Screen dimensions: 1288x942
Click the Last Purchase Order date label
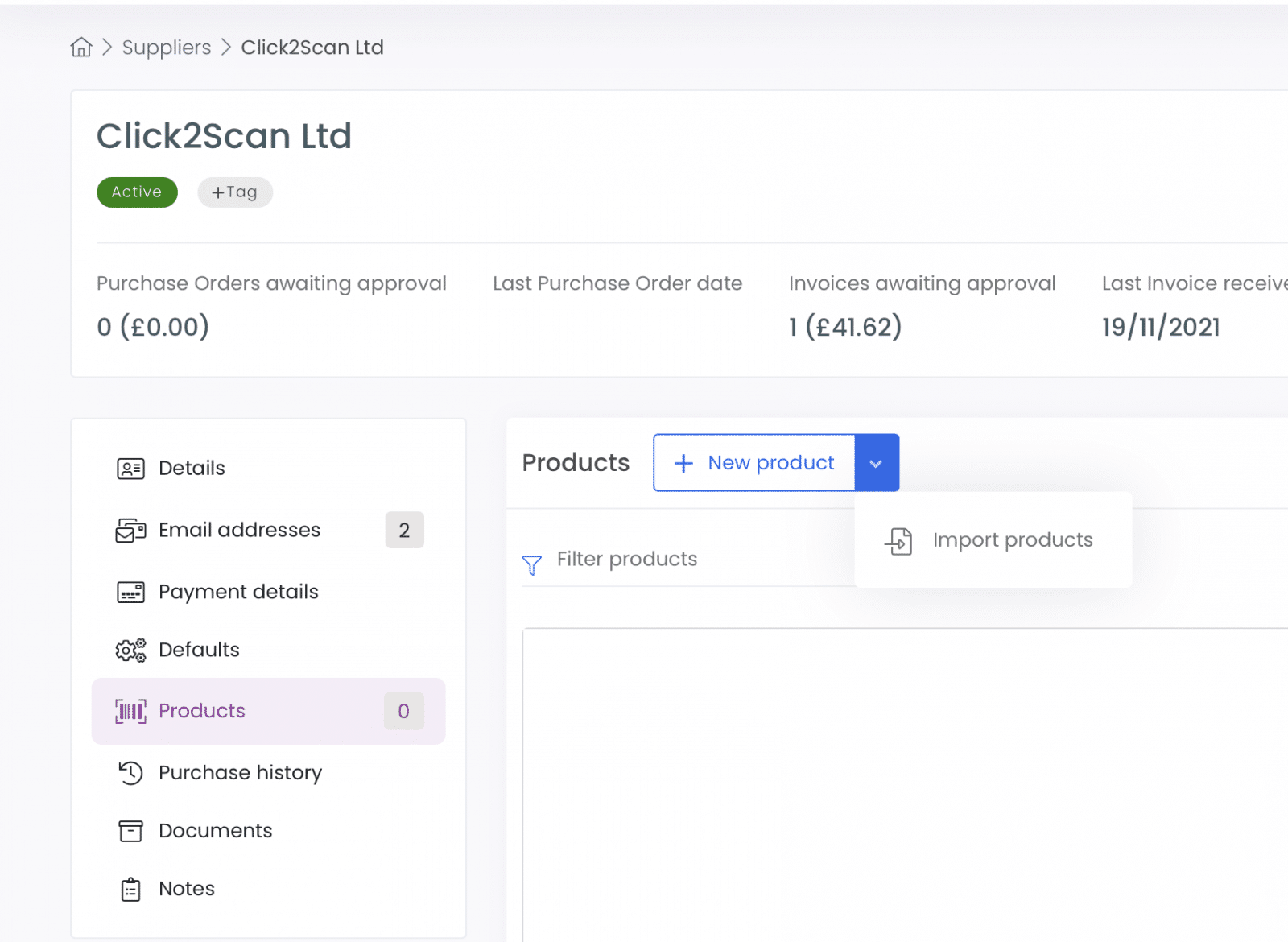617,283
